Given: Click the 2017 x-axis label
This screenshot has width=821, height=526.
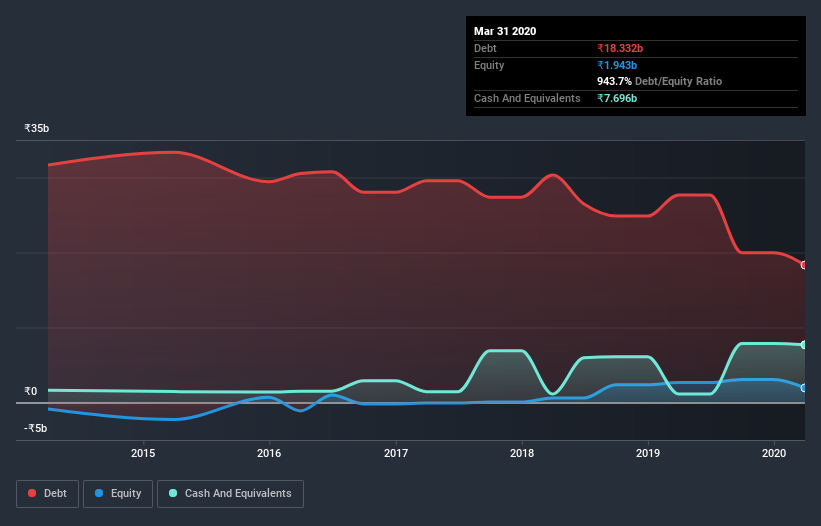Looking at the screenshot, I should (x=396, y=453).
